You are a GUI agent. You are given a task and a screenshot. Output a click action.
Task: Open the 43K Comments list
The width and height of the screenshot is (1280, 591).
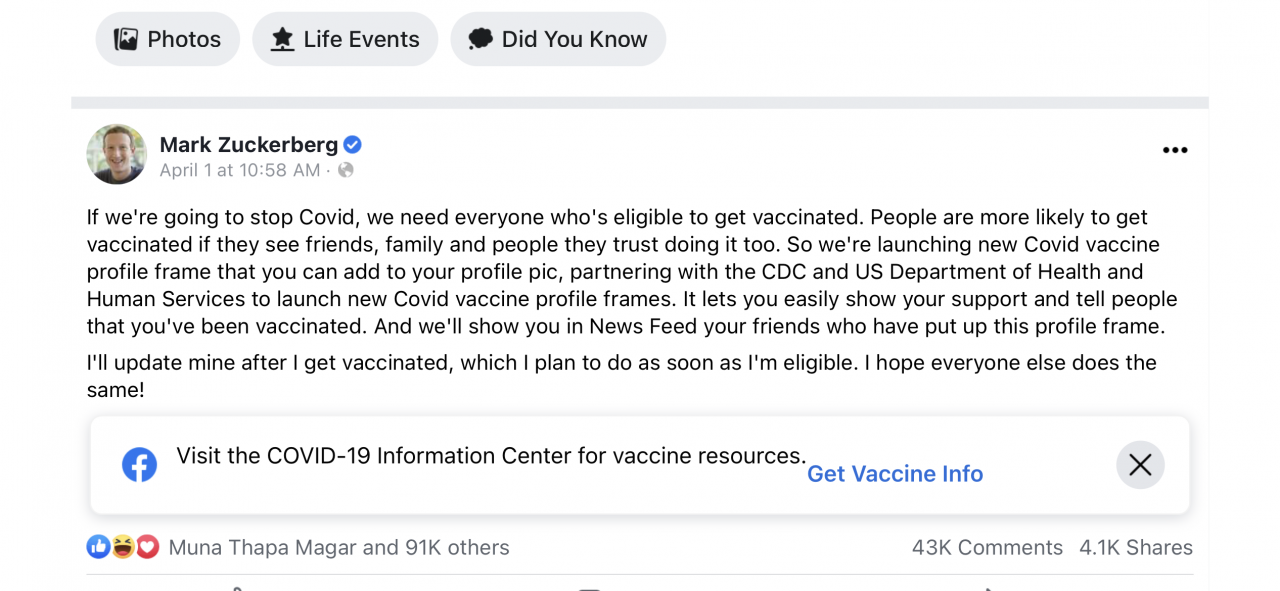pos(987,547)
